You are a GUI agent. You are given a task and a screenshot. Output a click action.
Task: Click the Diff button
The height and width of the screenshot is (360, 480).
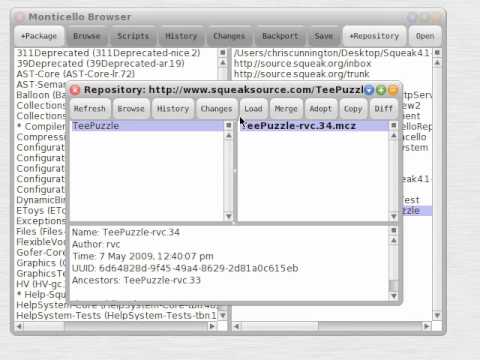coord(383,109)
